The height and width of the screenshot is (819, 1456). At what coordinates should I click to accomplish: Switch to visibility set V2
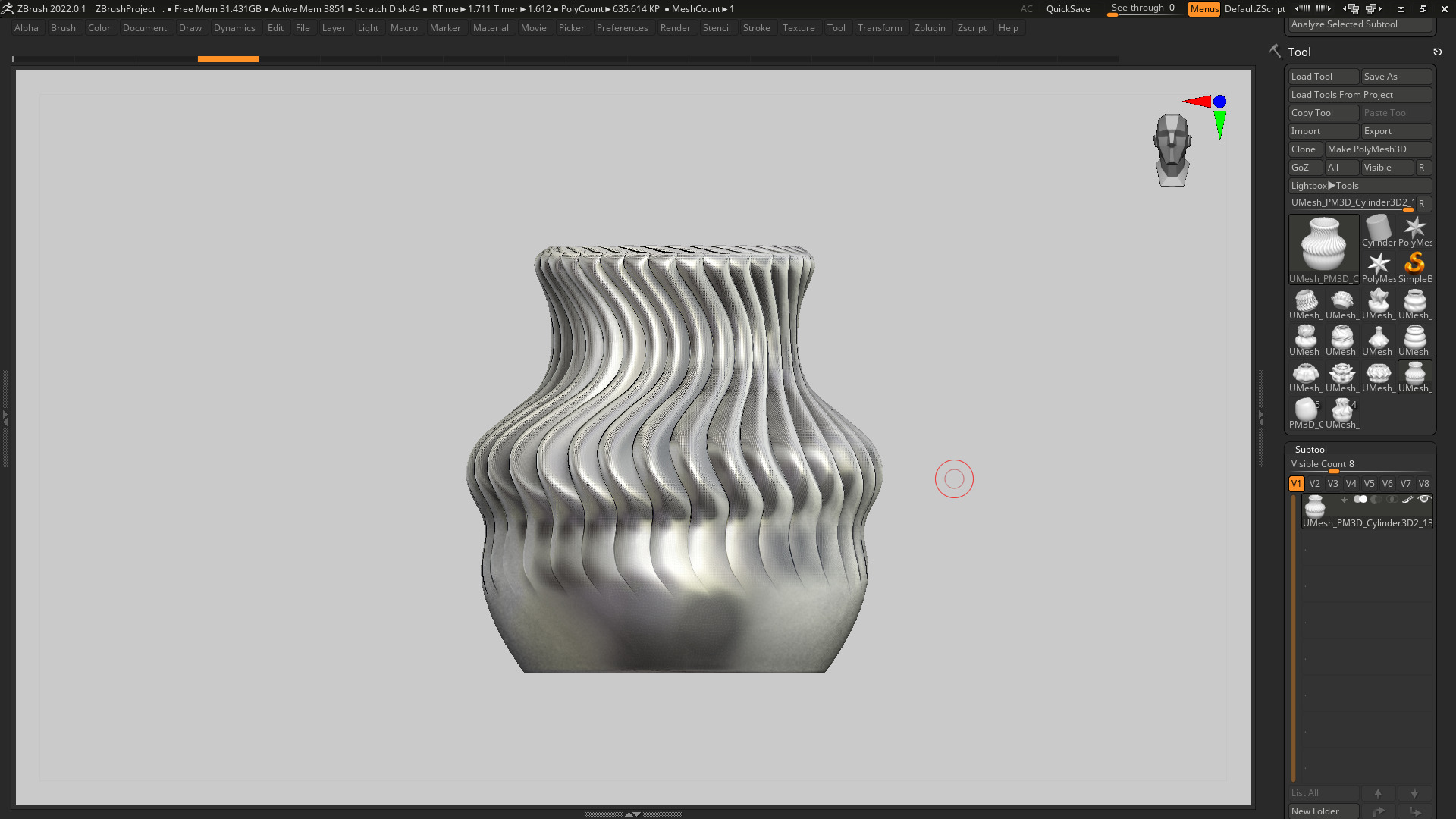[x=1314, y=483]
